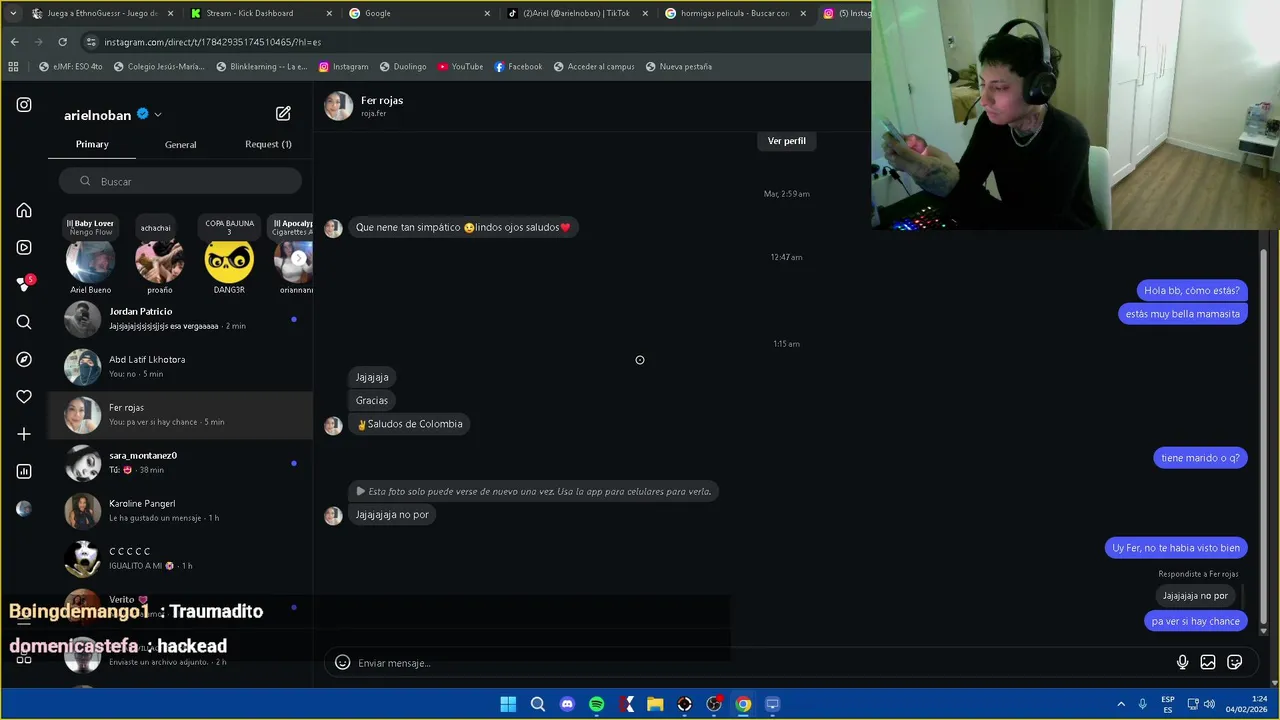Focus the Buscar search field
This screenshot has width=1280, height=720.
180,181
